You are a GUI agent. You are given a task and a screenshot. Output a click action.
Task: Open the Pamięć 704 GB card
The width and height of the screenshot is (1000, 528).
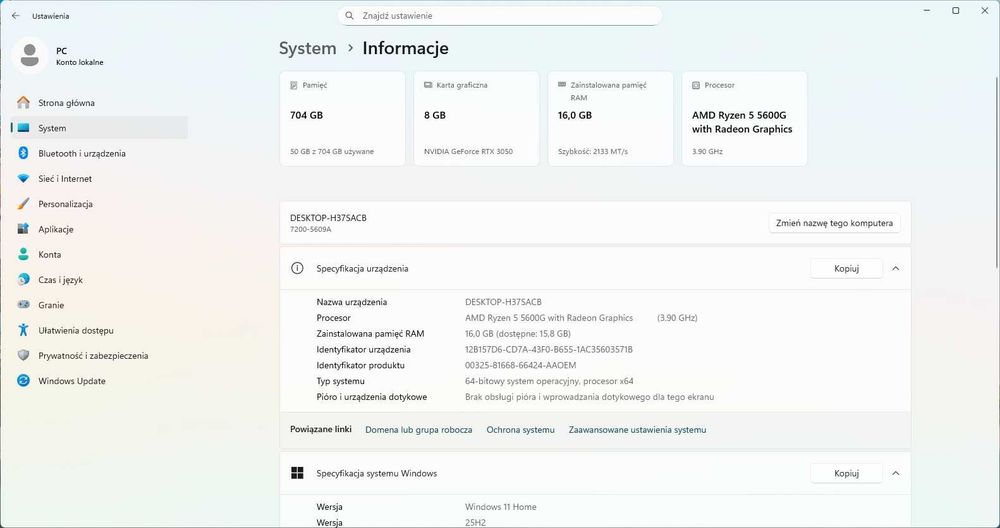[x=342, y=119]
